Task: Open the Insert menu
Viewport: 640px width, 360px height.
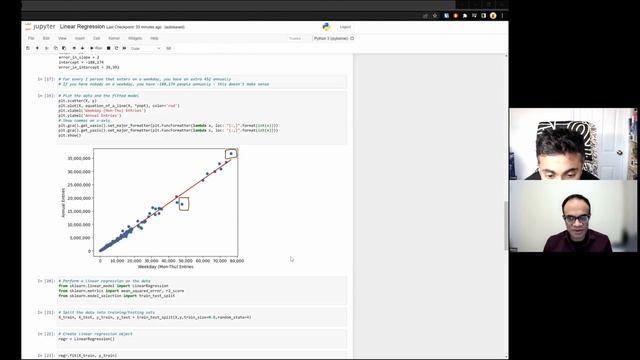Action: tap(80, 38)
